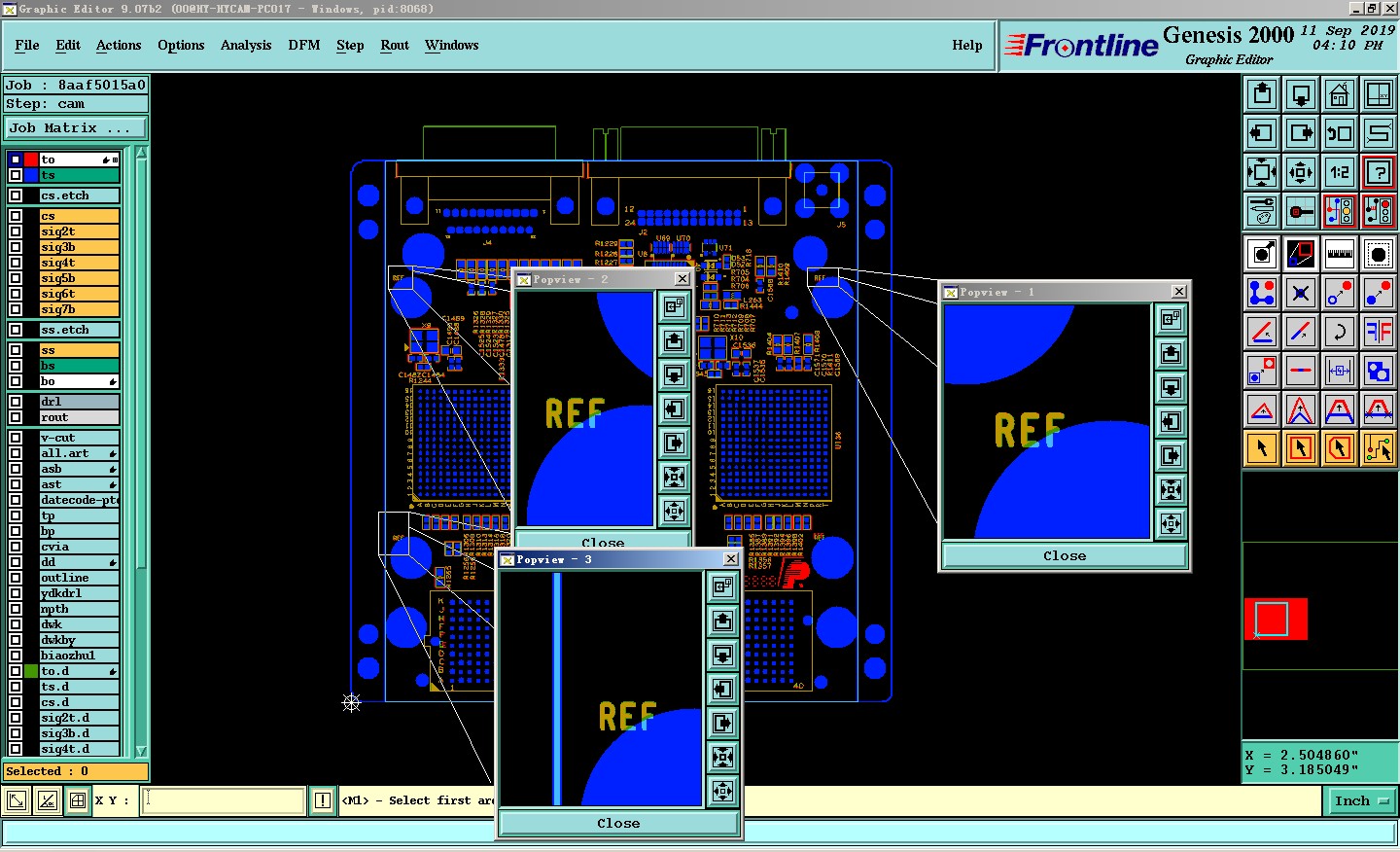Toggle checkbox for layer ss.etch
This screenshot has height=852, width=1400.
(15, 330)
